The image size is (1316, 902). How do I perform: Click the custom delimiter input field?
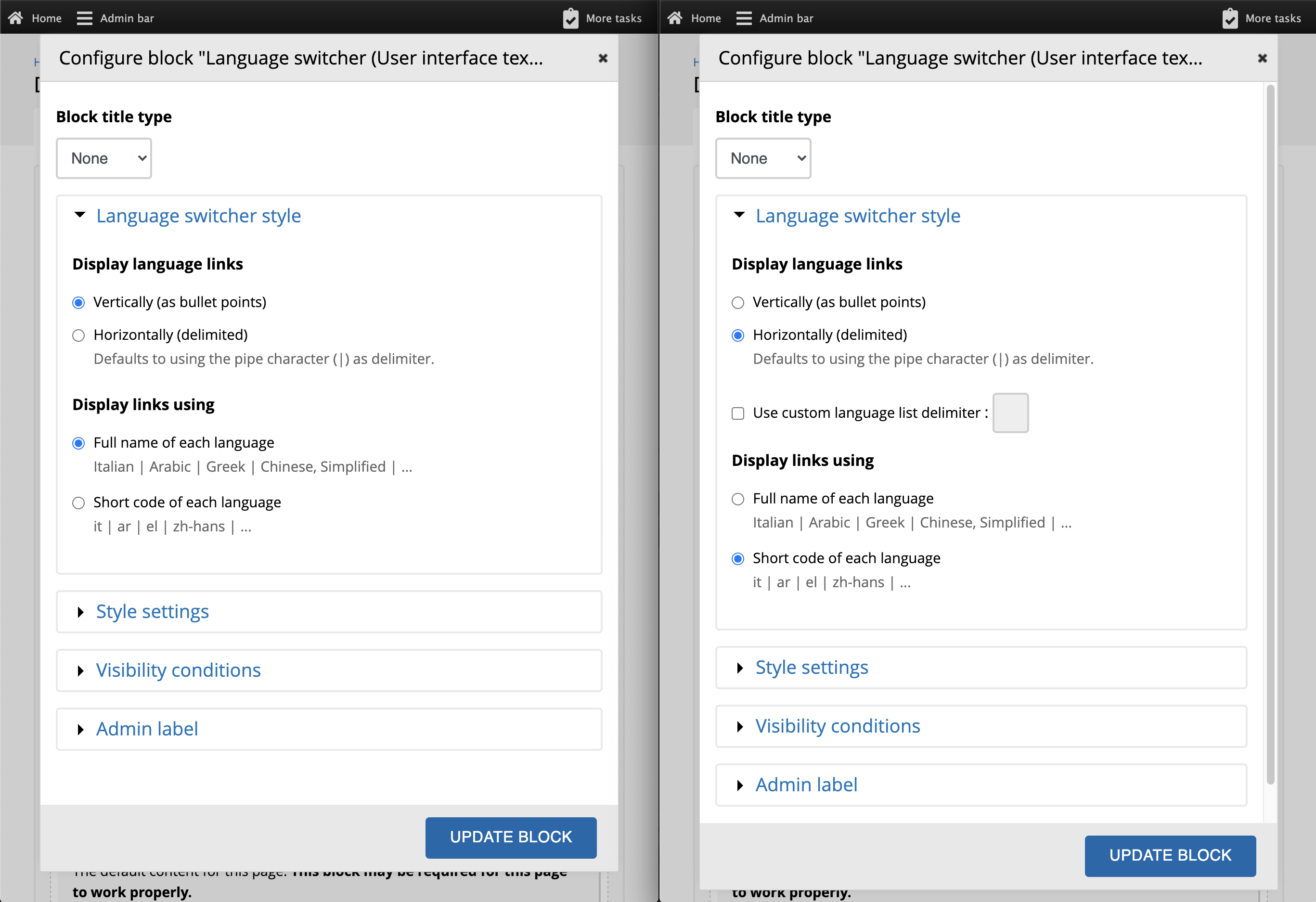pyautogui.click(x=1010, y=413)
